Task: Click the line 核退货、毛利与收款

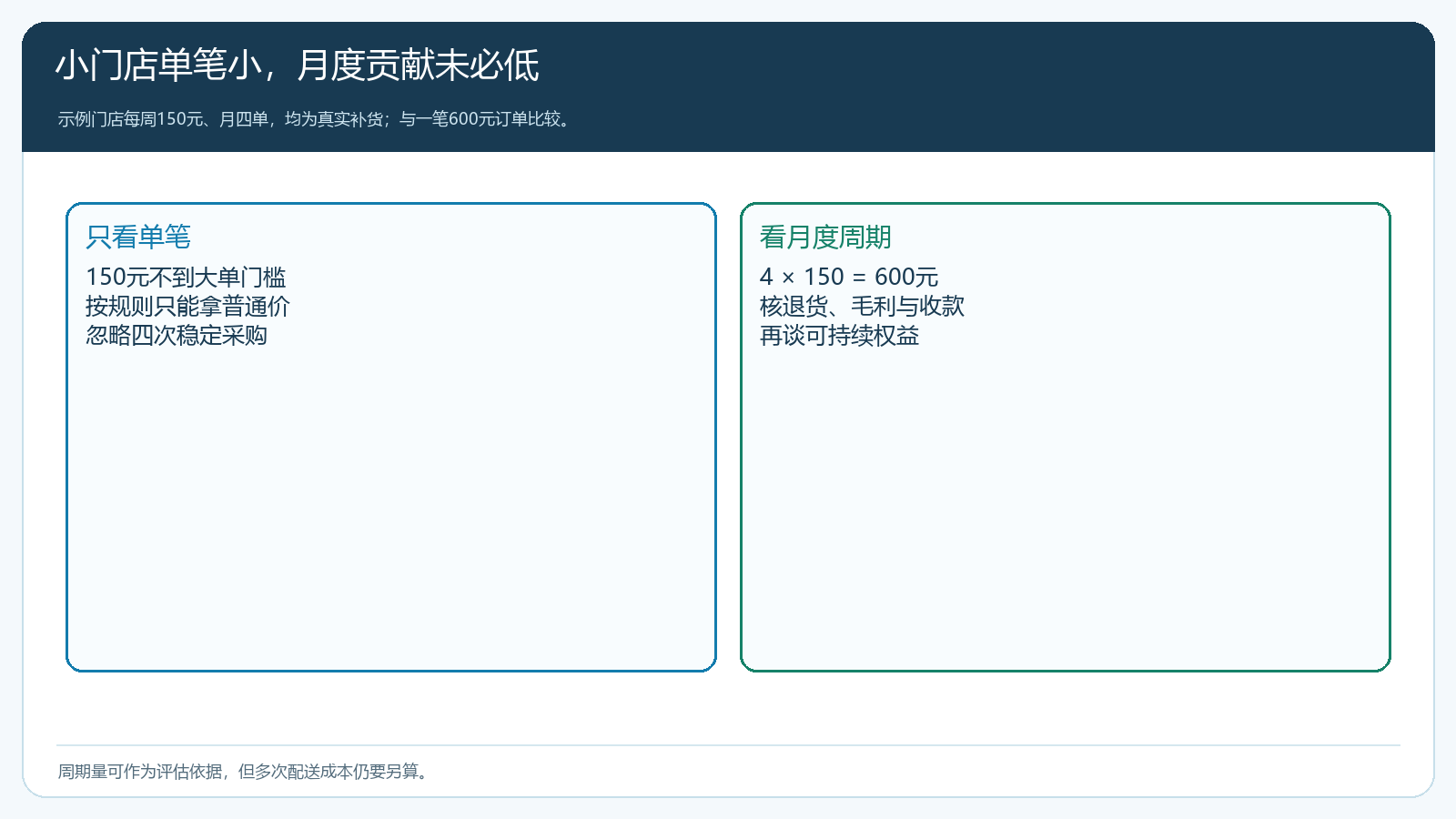Action: [x=862, y=306]
